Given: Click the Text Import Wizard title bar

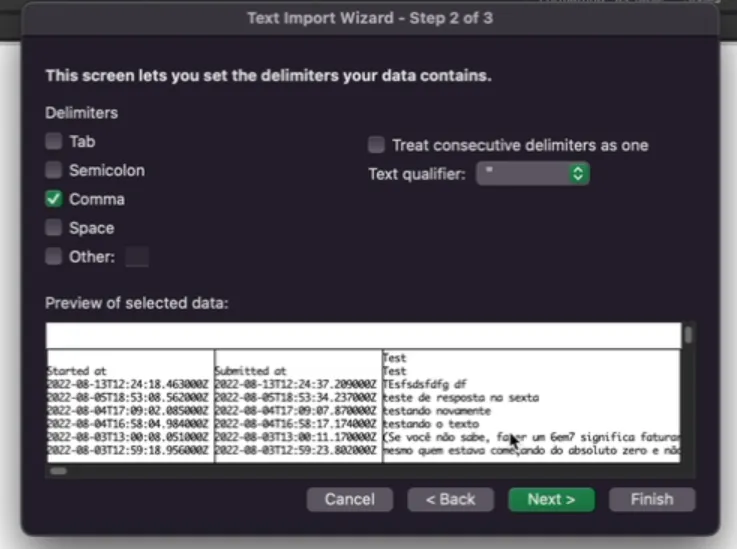Looking at the screenshot, I should point(370,18).
